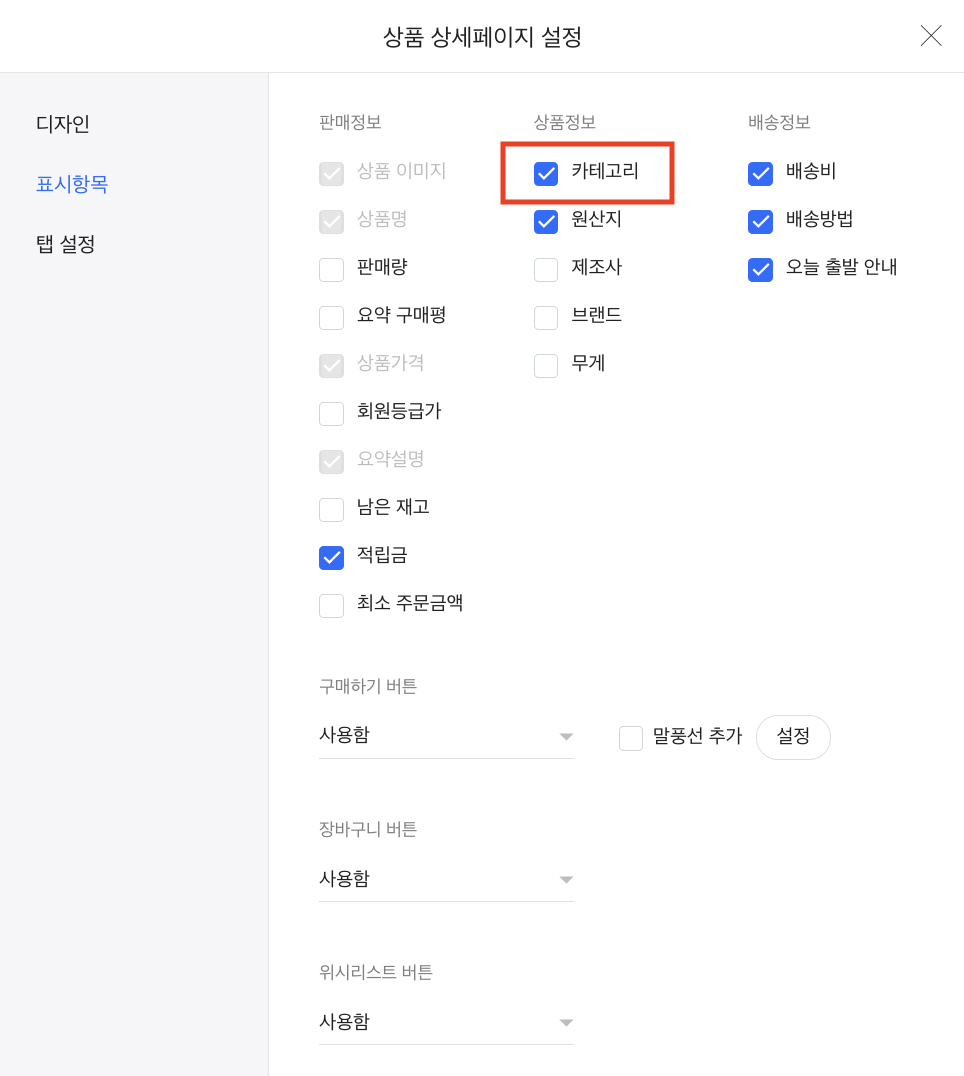The image size is (964, 1076).
Task: Uncheck the 카테고리 checkbox
Action: (x=546, y=174)
